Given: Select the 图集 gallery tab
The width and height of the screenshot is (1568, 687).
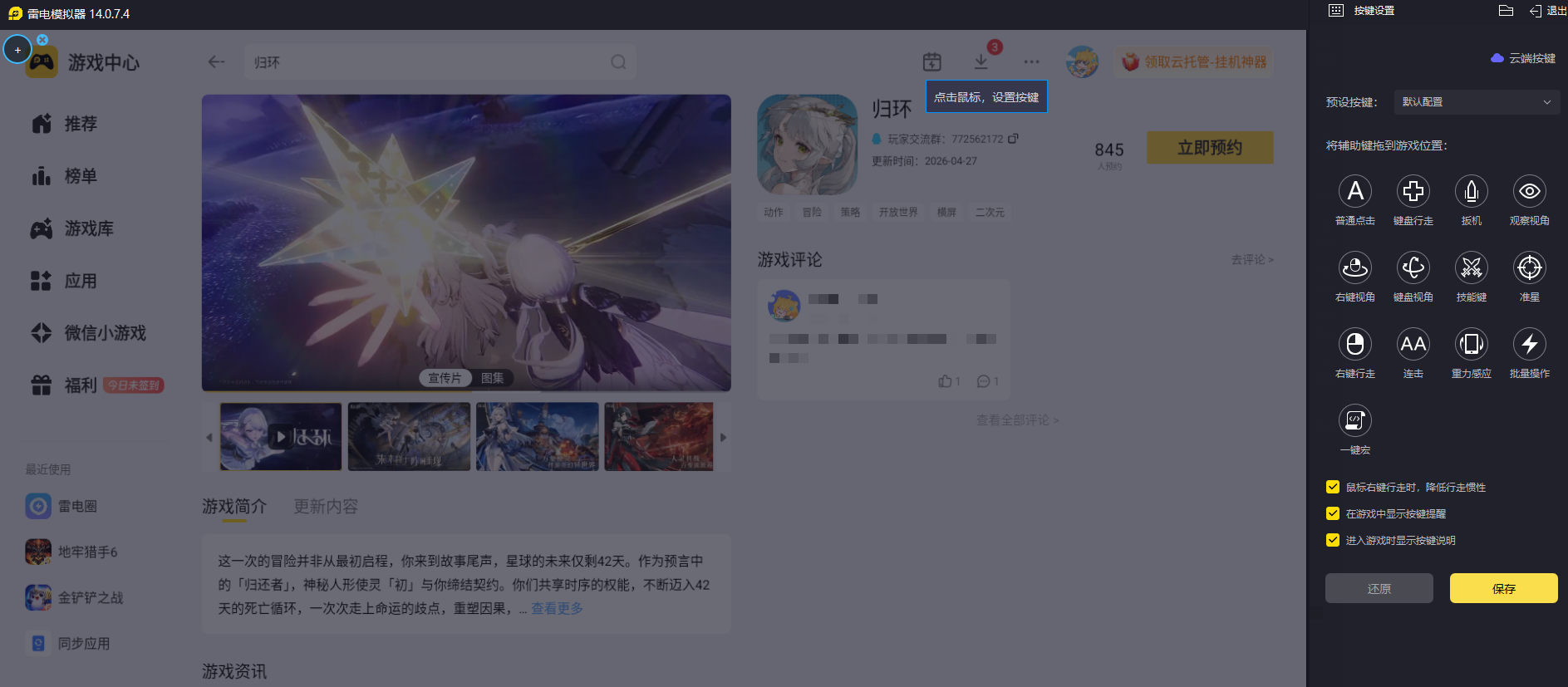Looking at the screenshot, I should pyautogui.click(x=493, y=378).
